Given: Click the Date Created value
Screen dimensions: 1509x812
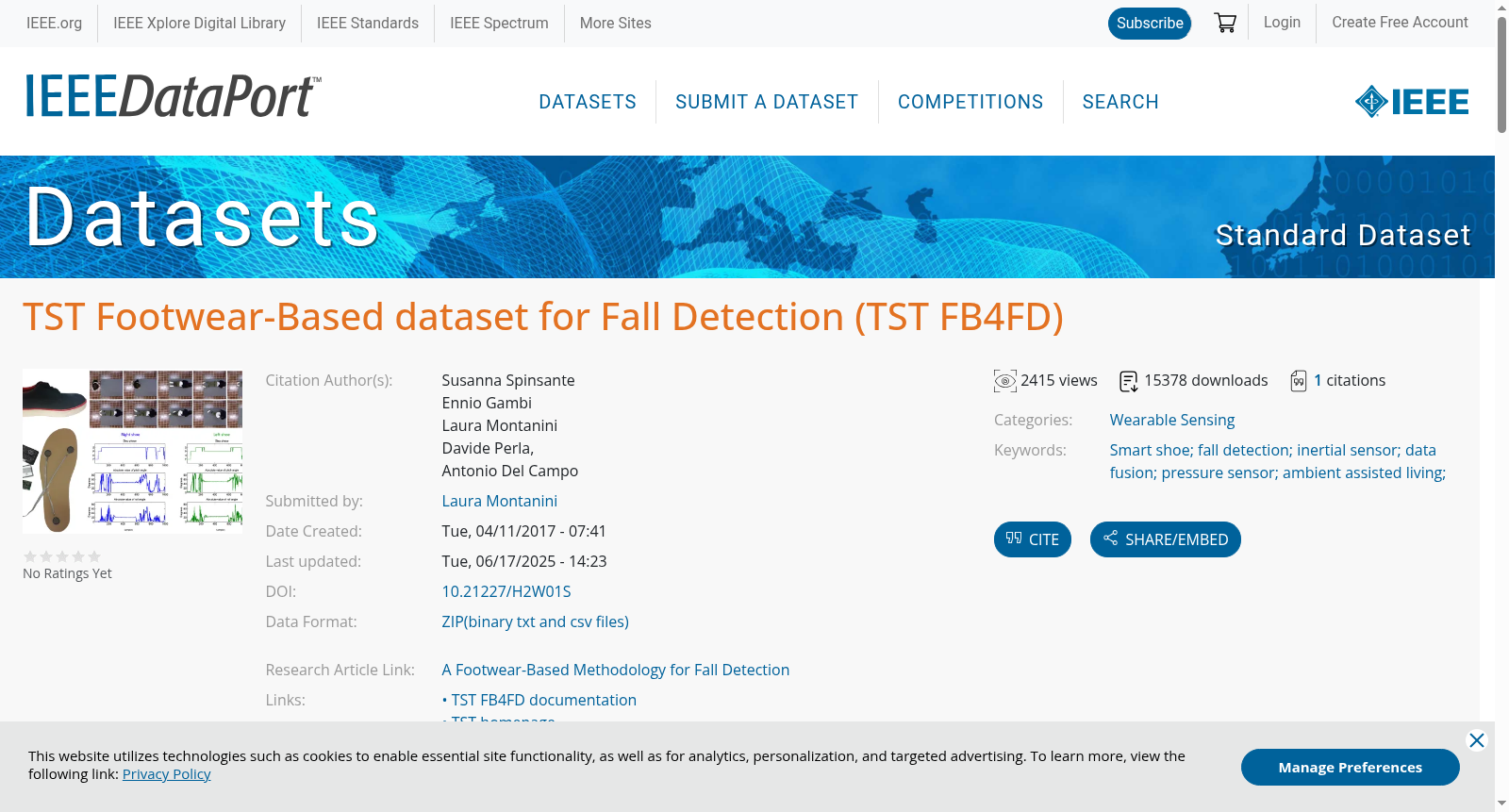Looking at the screenshot, I should (524, 531).
